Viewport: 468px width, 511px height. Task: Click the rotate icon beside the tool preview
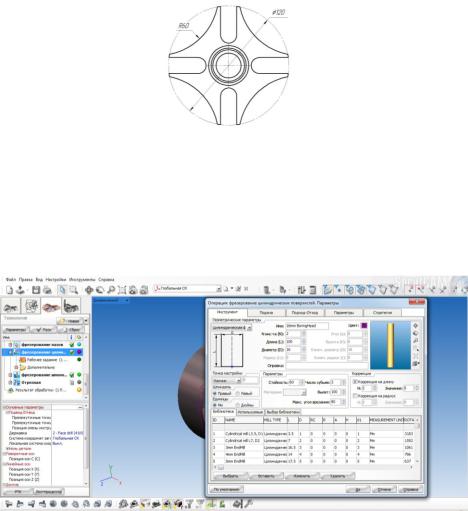pos(415,333)
